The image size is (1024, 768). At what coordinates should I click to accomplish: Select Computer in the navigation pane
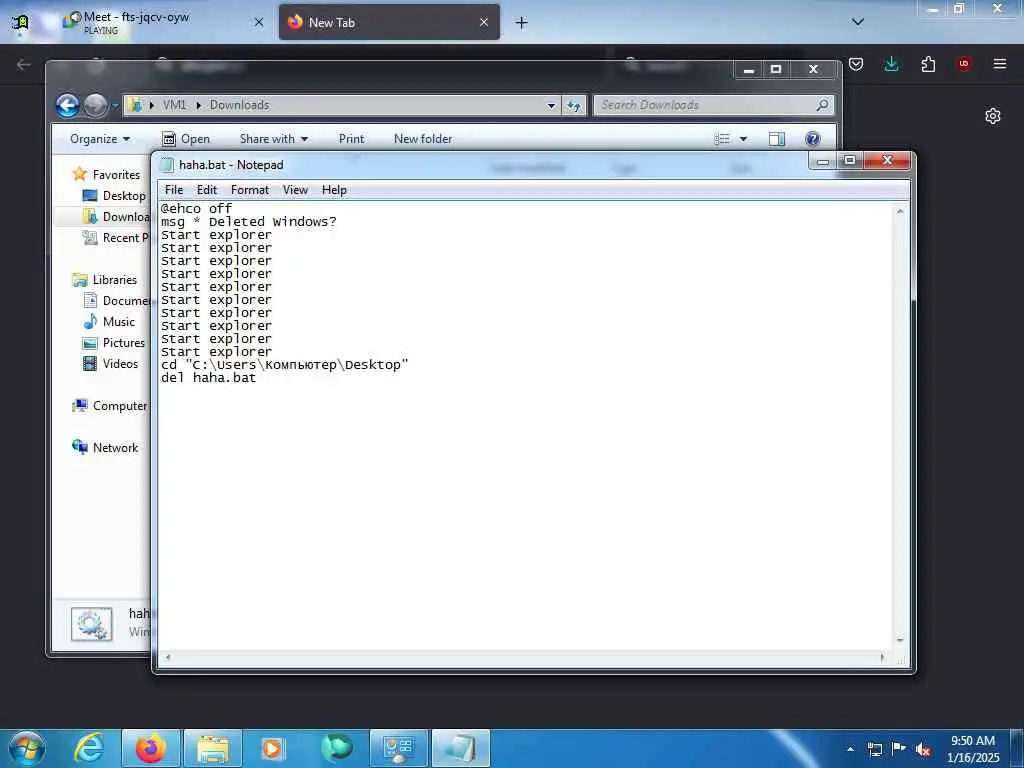click(x=110, y=406)
